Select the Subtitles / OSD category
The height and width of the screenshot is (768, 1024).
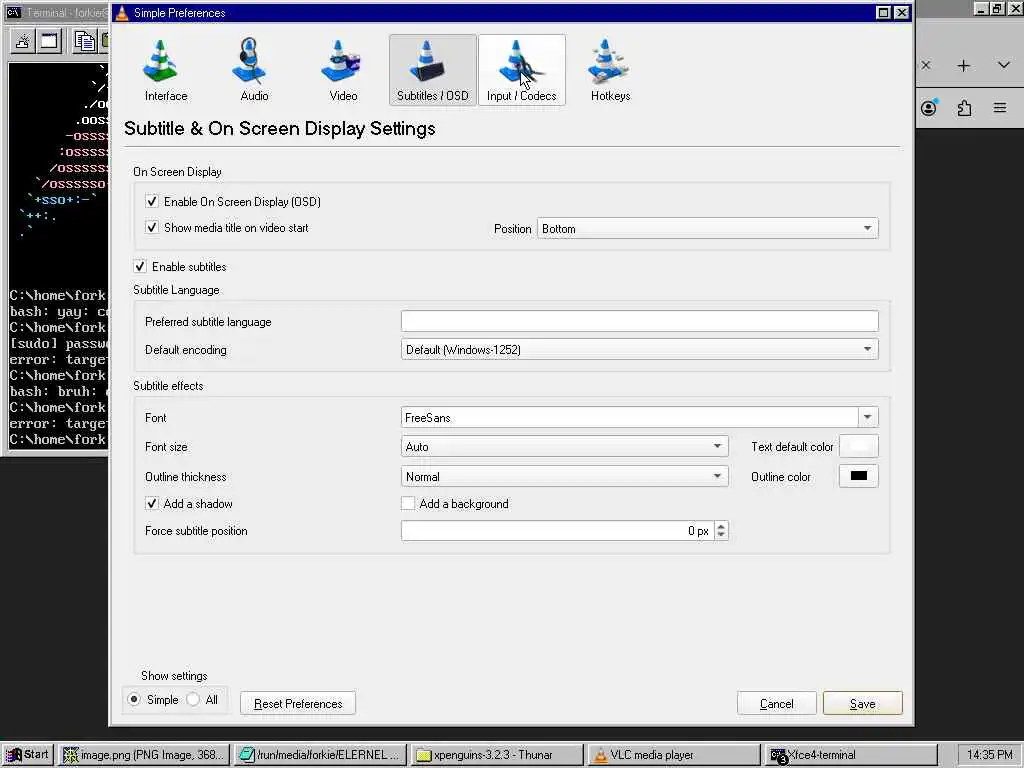pyautogui.click(x=432, y=70)
